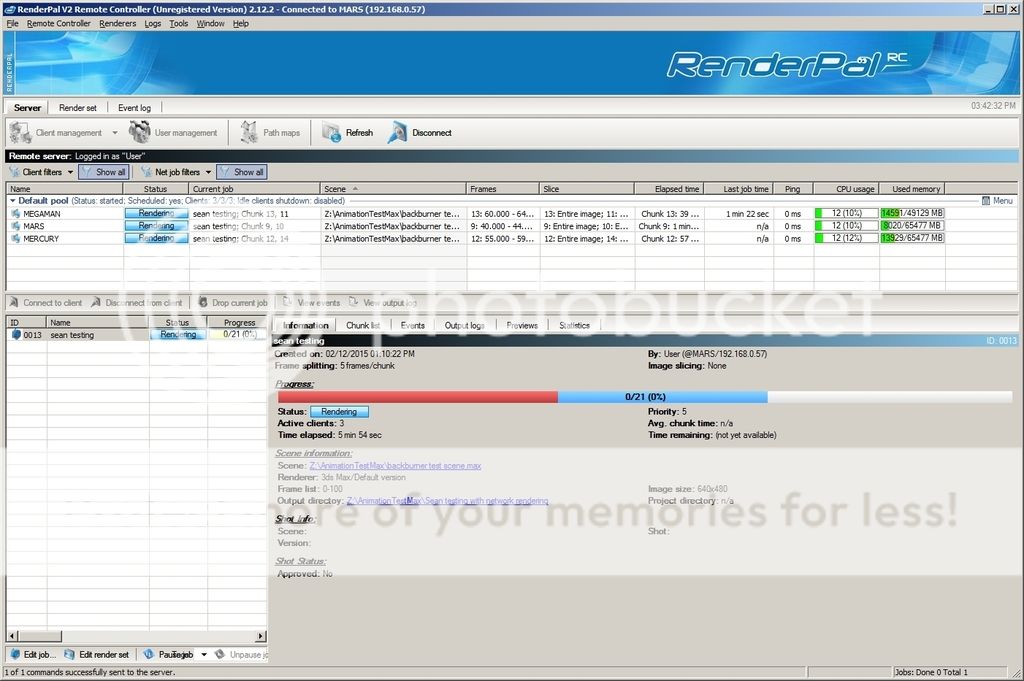Select the Server tab
This screenshot has width=1024, height=681.
coord(27,107)
